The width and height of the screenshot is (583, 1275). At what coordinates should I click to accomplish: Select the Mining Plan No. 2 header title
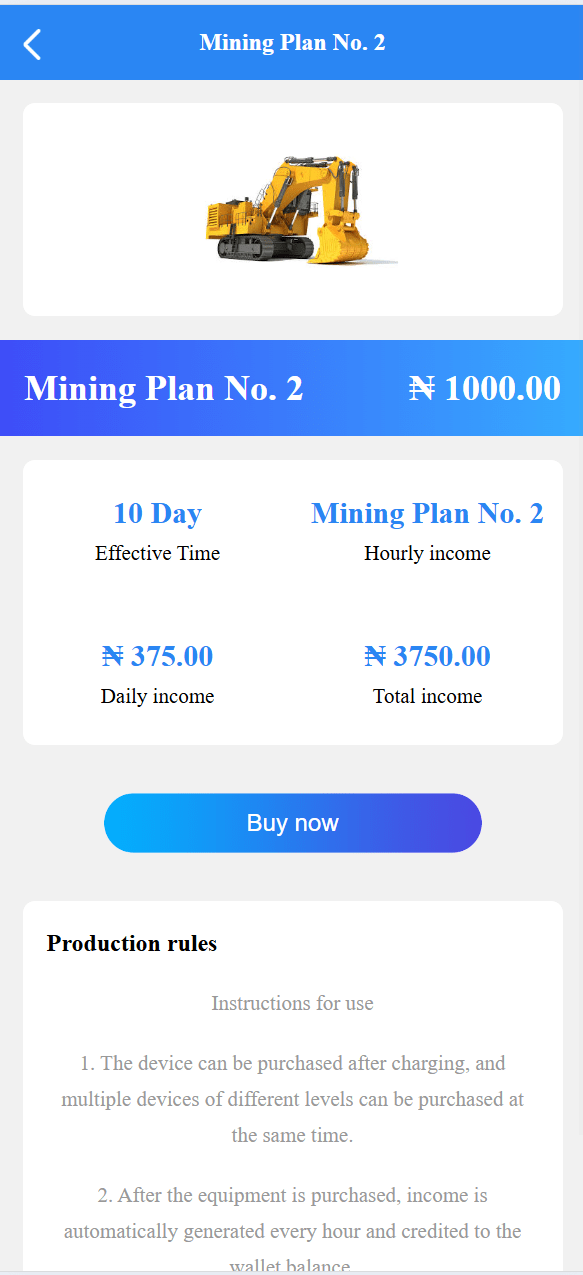pos(292,43)
